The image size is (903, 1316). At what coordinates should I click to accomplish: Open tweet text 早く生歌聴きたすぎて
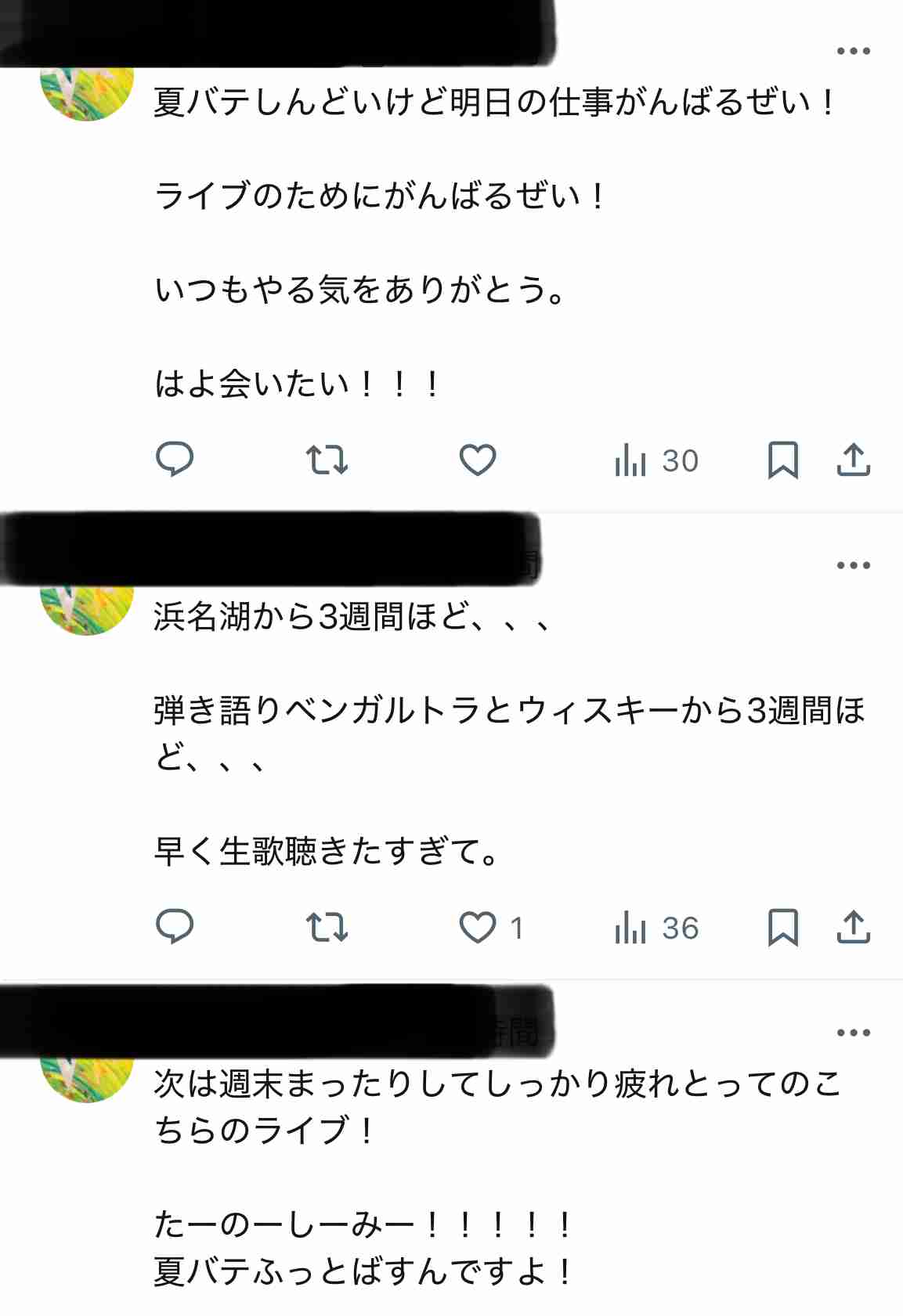(x=327, y=852)
